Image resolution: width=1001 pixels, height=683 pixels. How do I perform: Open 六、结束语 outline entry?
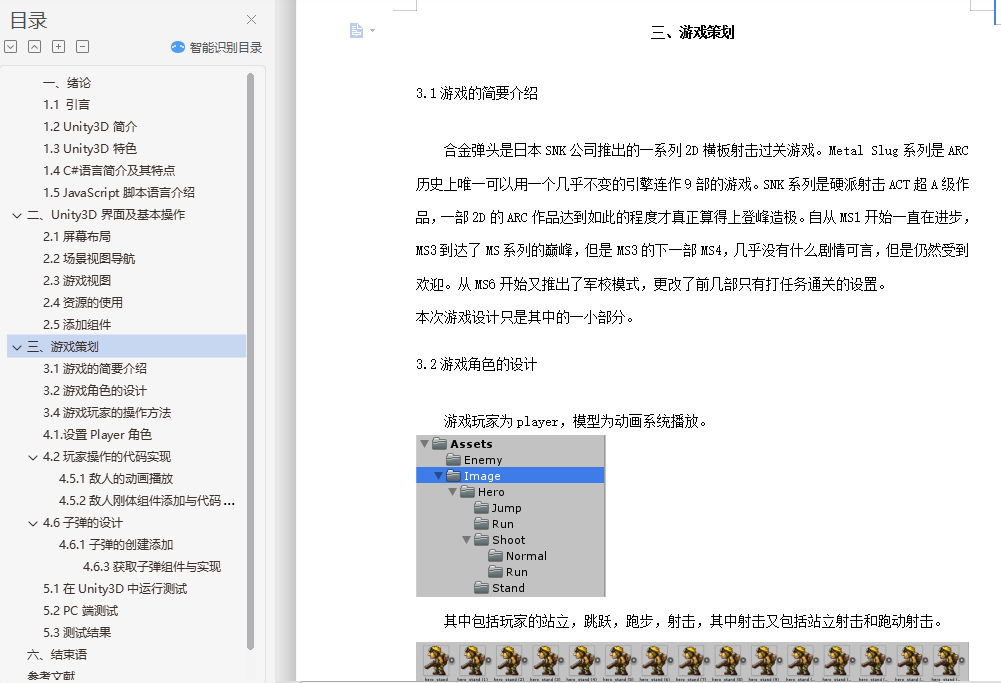pyautogui.click(x=57, y=655)
